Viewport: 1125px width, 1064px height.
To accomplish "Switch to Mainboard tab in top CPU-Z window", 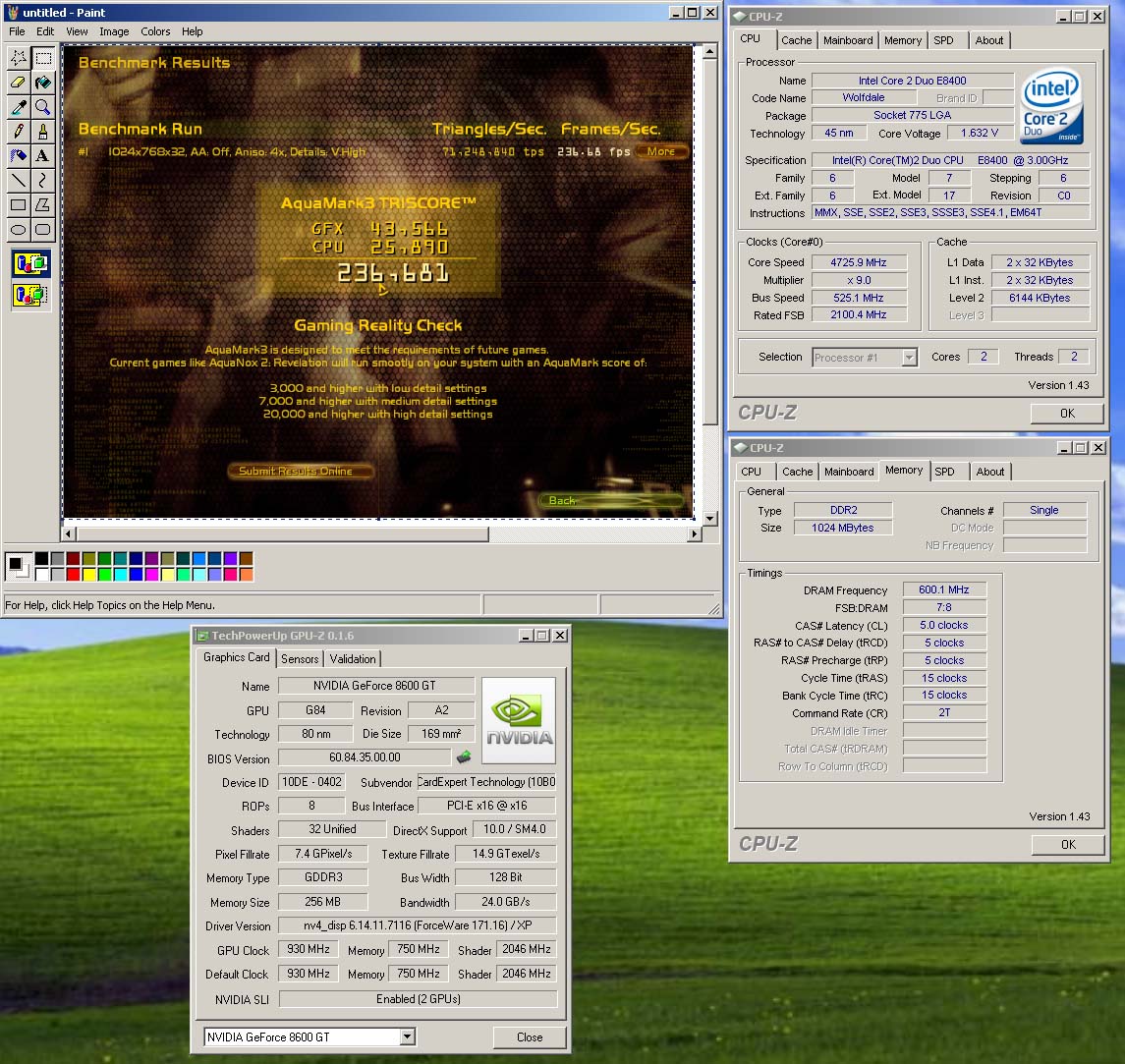I will [x=848, y=40].
